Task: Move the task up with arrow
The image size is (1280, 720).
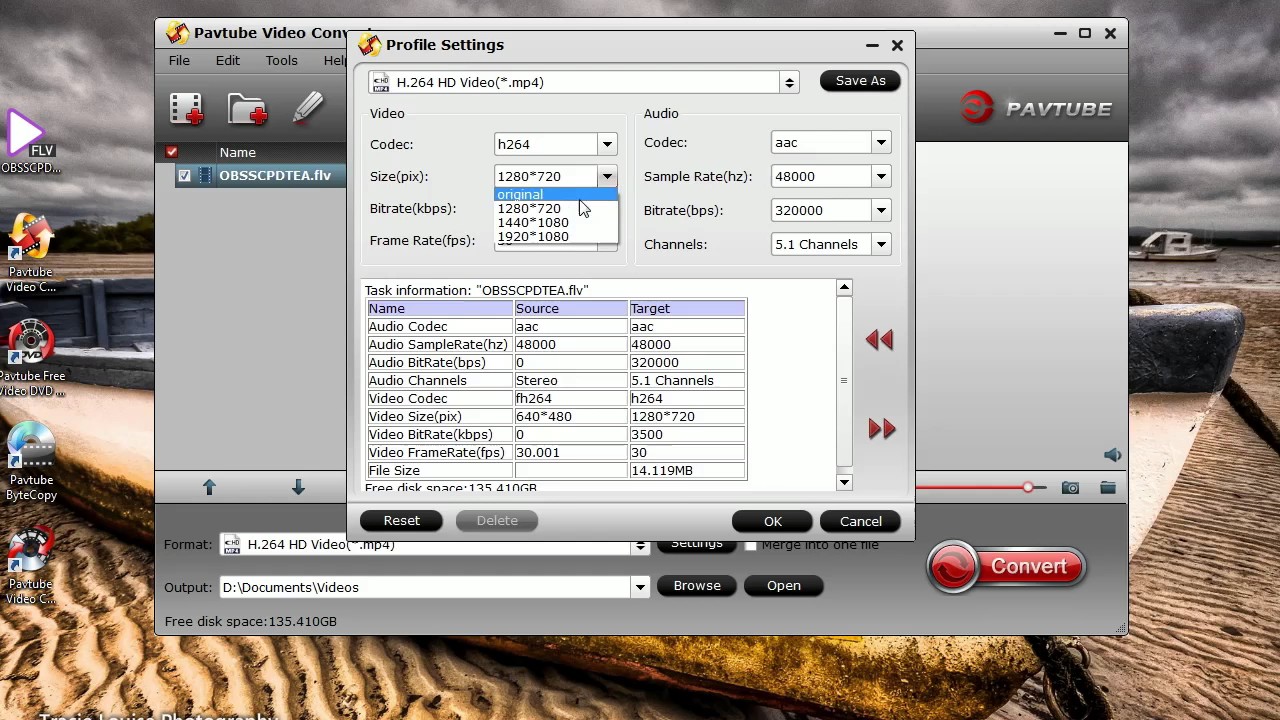Action: [x=209, y=487]
